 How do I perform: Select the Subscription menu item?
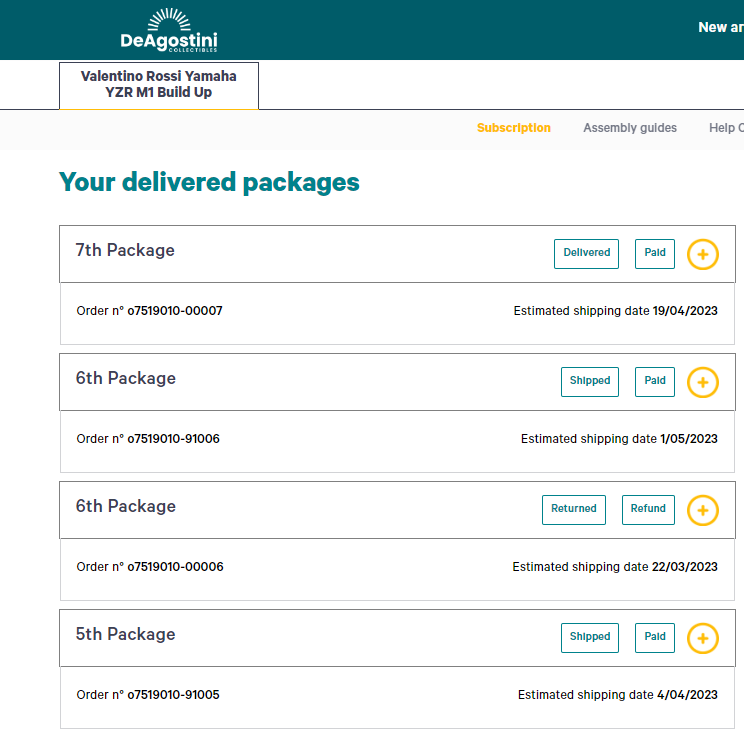(x=513, y=128)
